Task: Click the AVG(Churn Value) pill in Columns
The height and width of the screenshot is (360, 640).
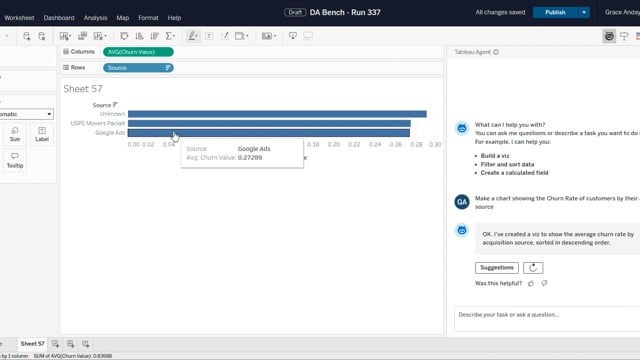Action: click(x=138, y=52)
